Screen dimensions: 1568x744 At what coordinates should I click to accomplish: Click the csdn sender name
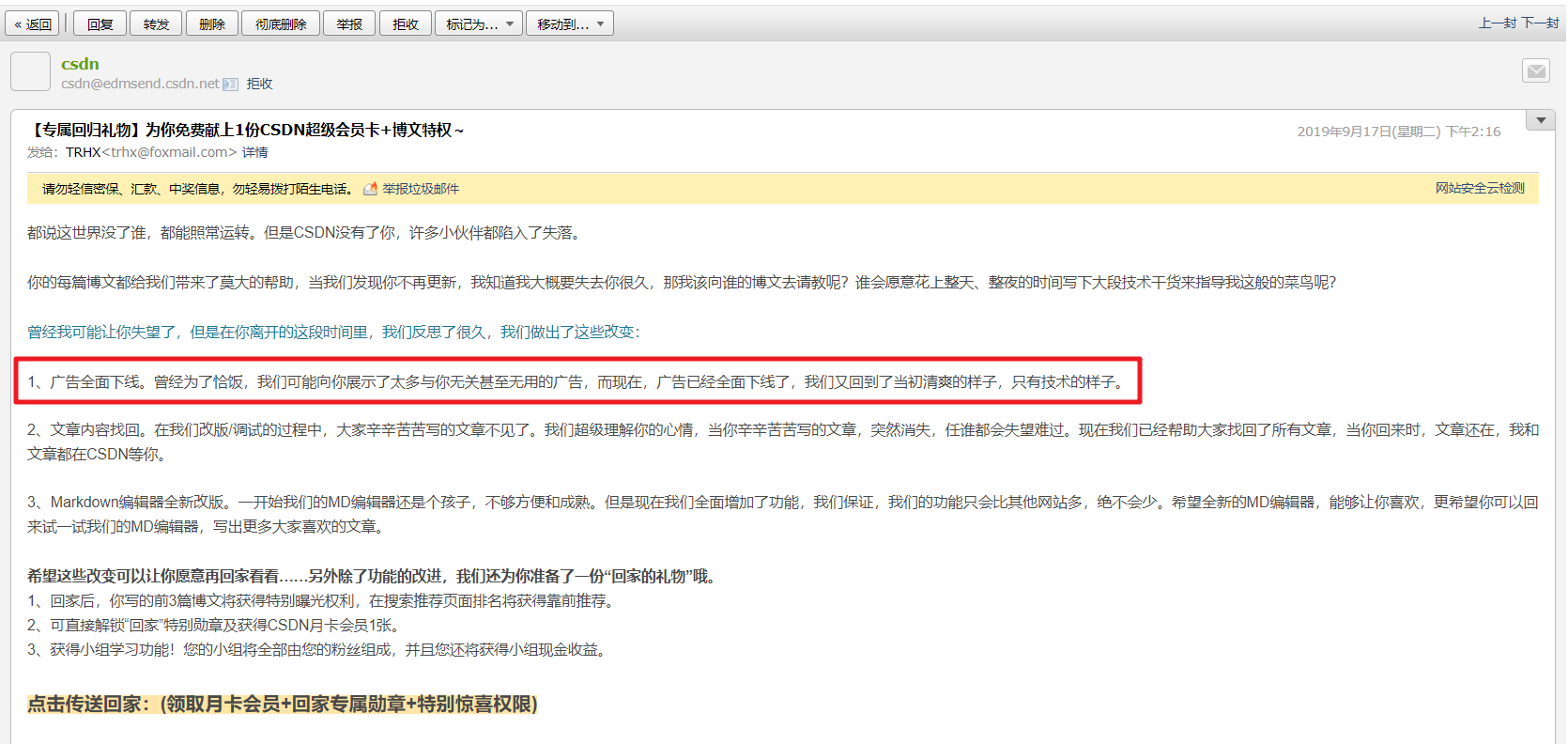[80, 64]
